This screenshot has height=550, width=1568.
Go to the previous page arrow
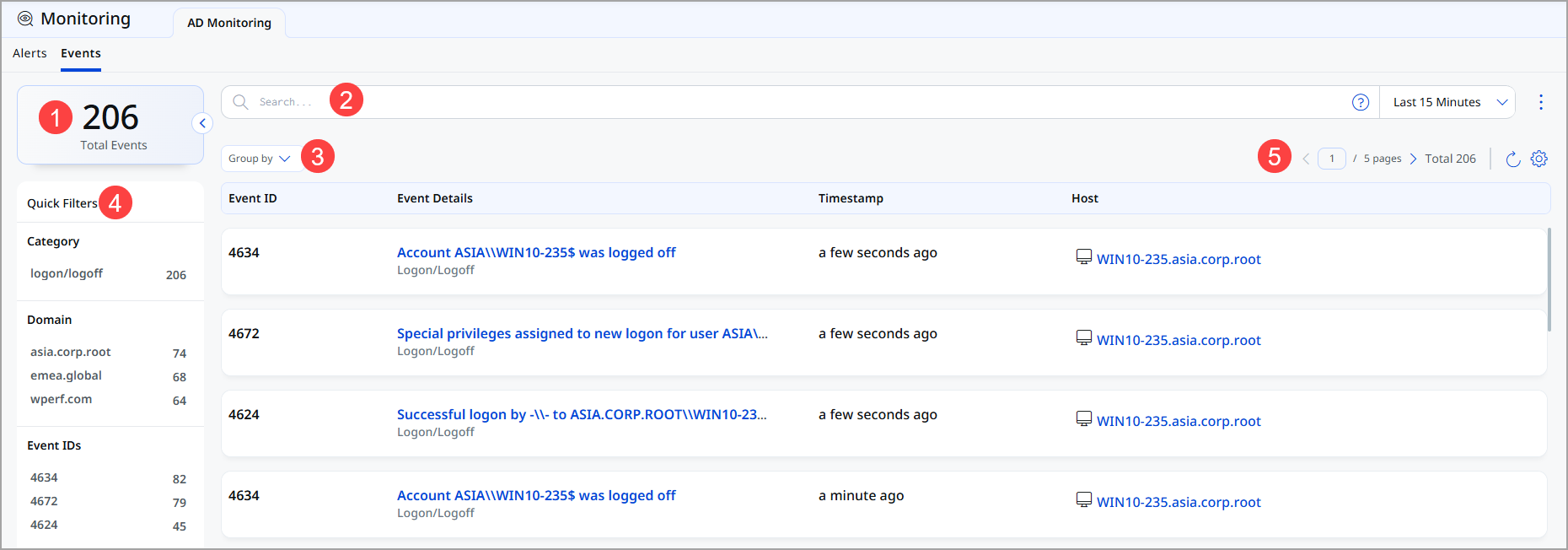point(1306,159)
